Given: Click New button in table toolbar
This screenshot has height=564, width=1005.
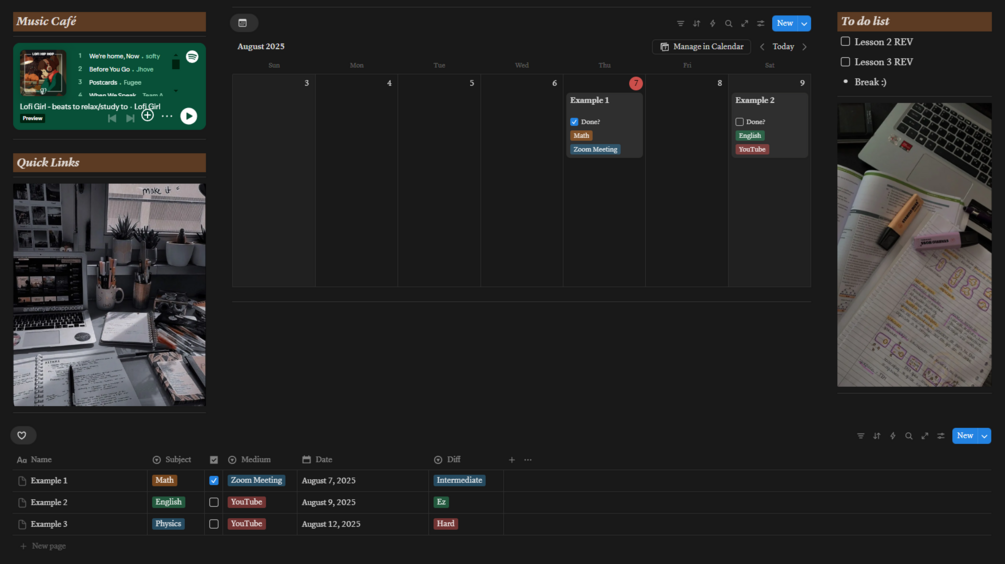Looking at the screenshot, I should (965, 436).
